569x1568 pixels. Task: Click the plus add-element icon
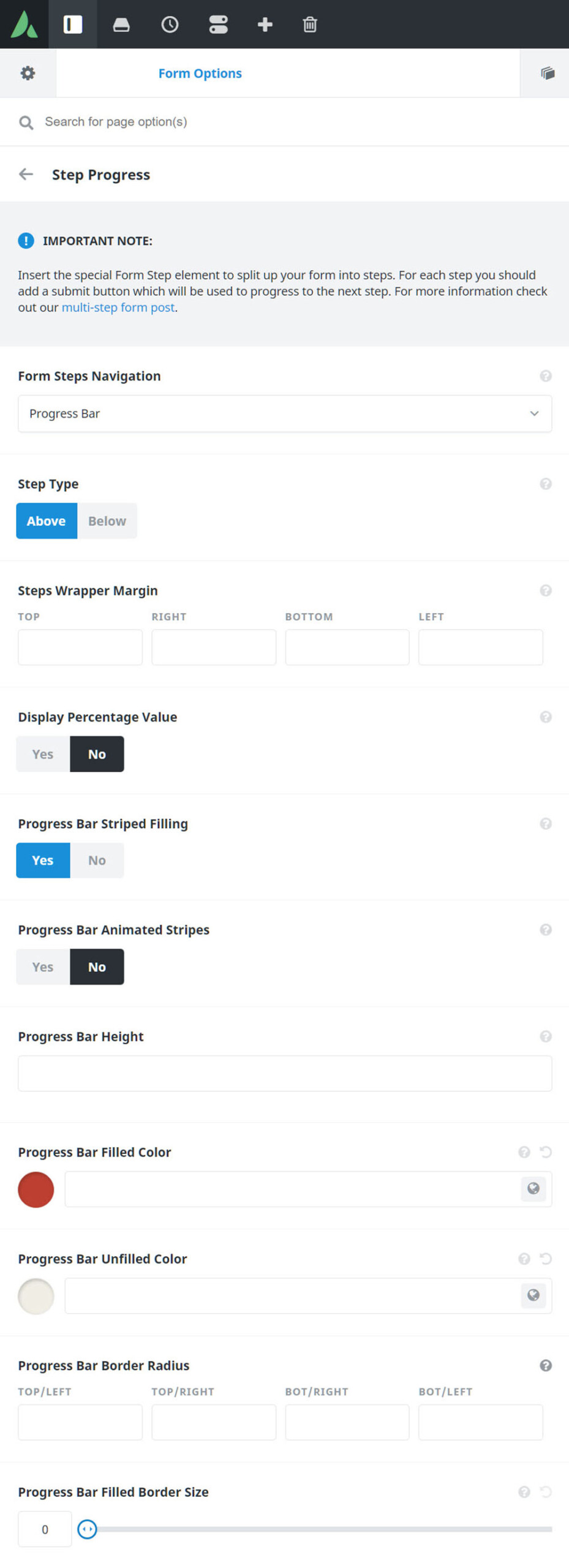265,24
